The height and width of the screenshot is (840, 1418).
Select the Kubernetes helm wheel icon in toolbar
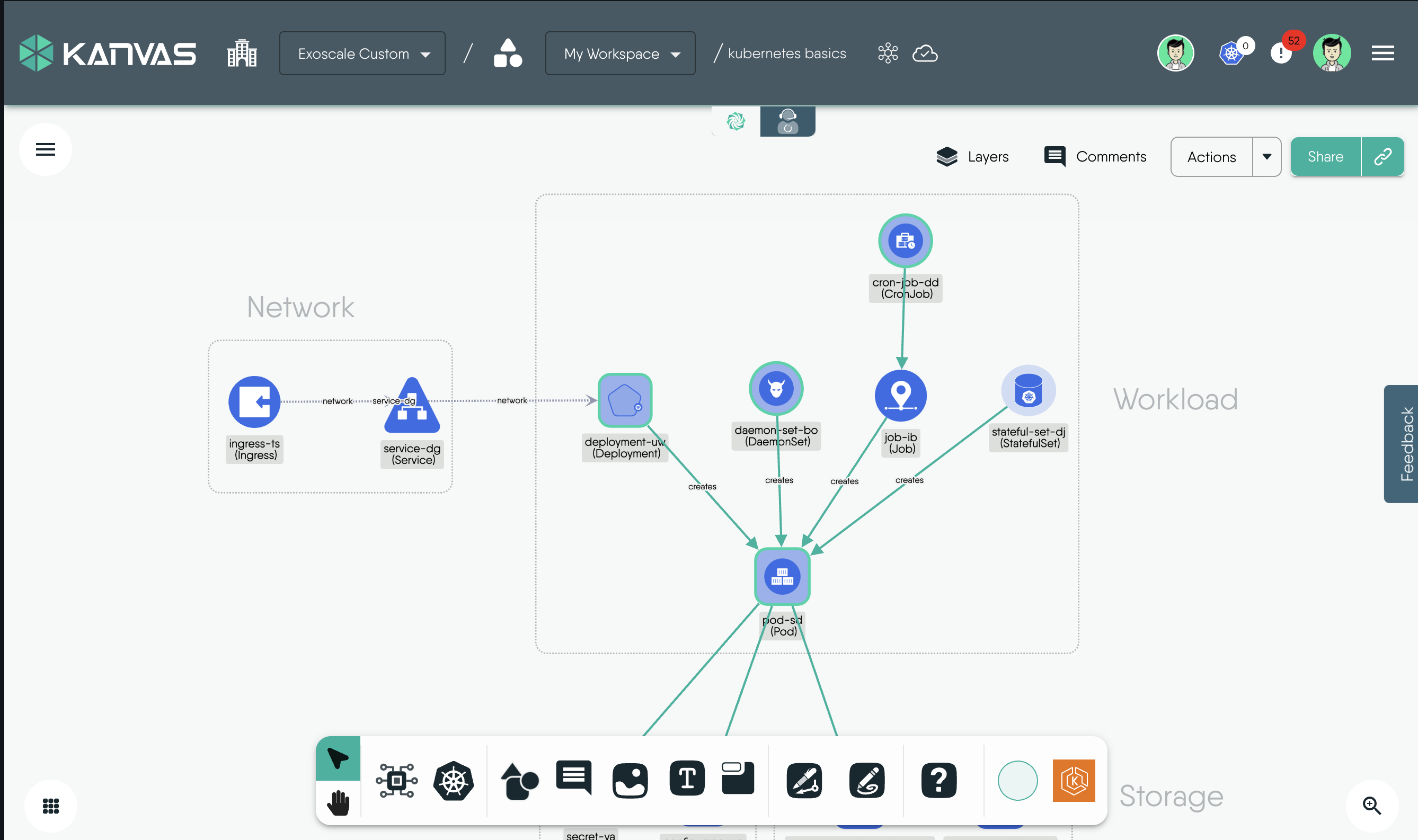[453, 781]
